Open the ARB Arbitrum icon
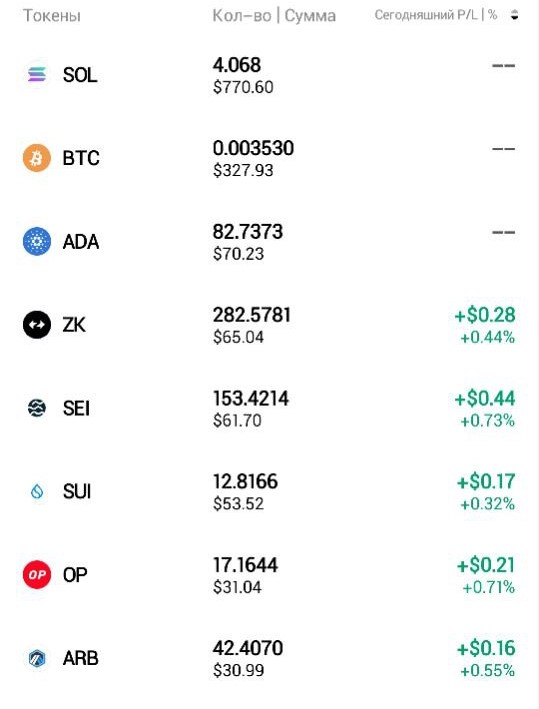This screenshot has width=539, height=709. tap(37, 658)
